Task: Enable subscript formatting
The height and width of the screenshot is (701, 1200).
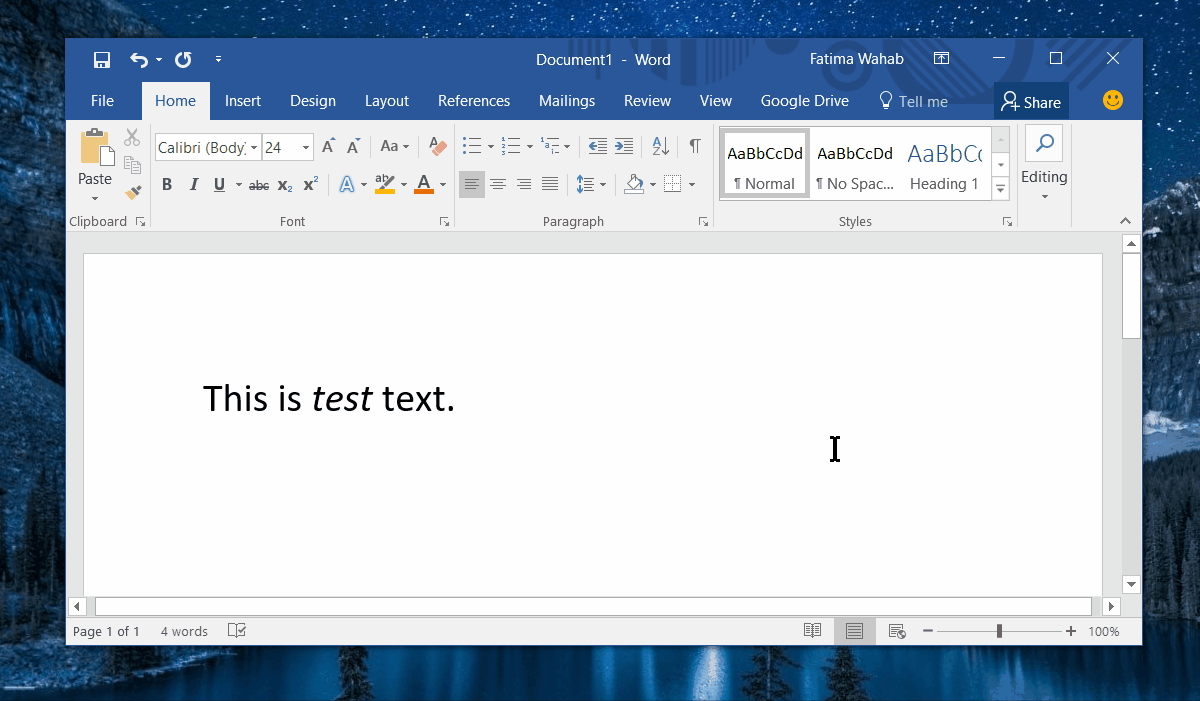Action: (283, 184)
